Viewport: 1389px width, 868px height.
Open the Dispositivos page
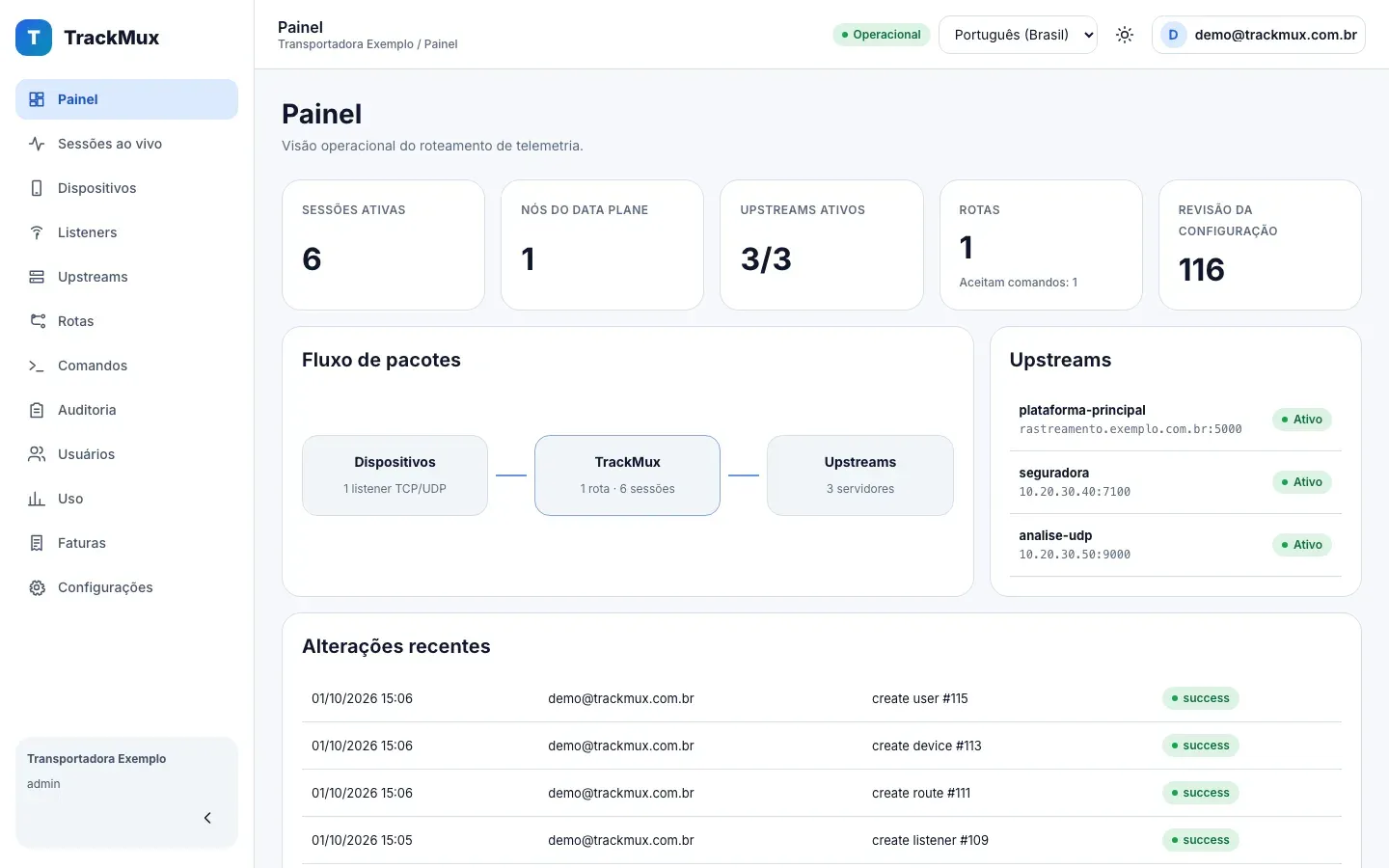[x=126, y=188]
